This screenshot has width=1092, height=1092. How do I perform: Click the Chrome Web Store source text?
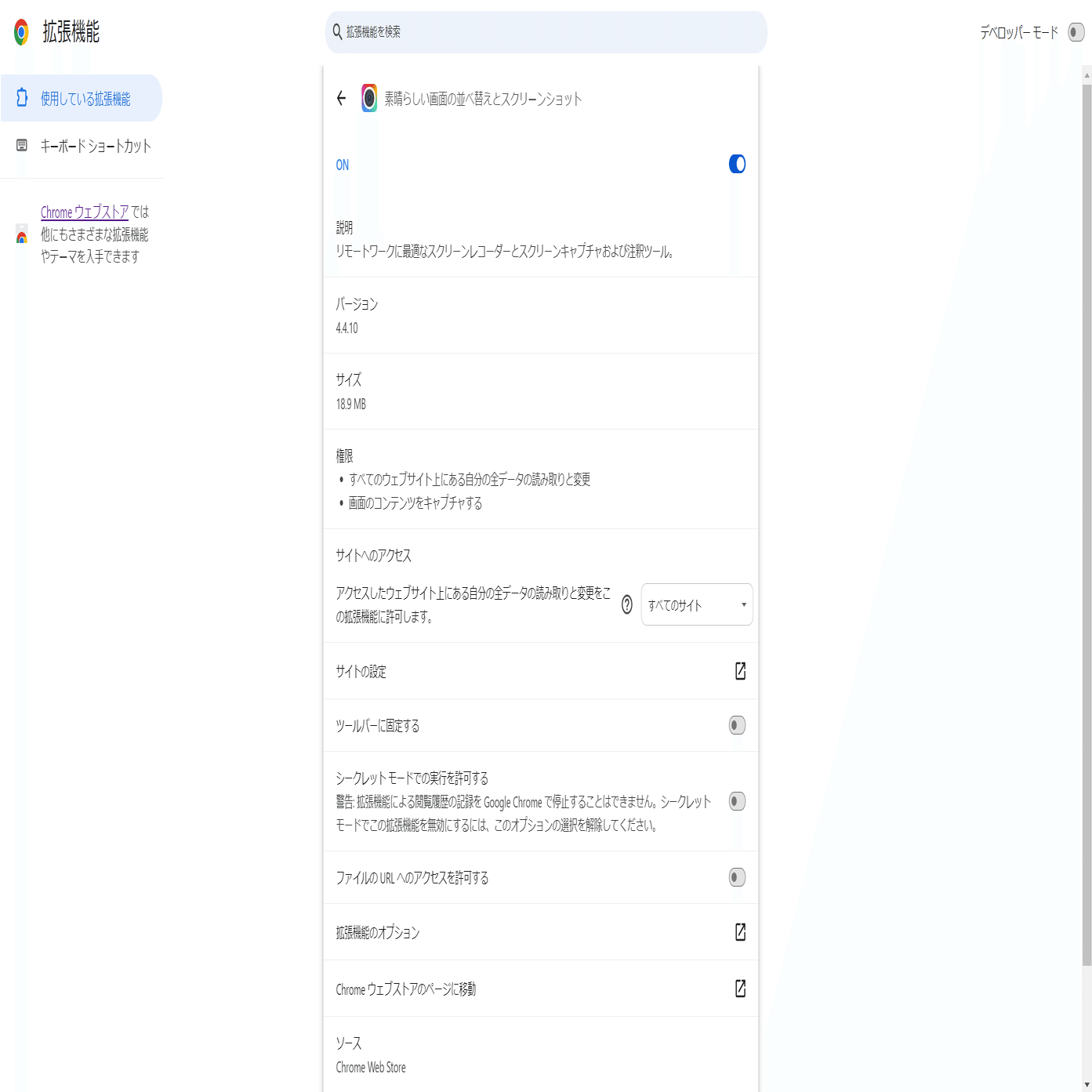click(x=371, y=1067)
